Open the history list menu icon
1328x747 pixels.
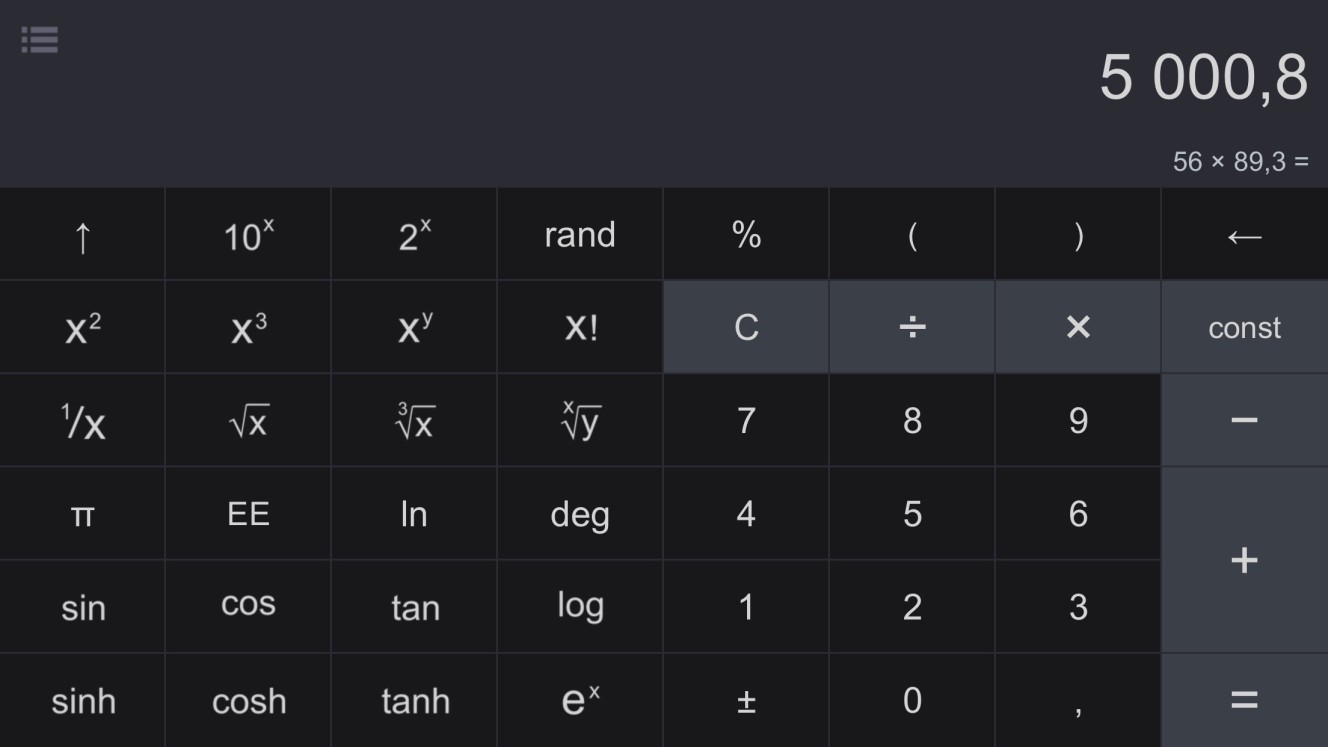[40, 40]
